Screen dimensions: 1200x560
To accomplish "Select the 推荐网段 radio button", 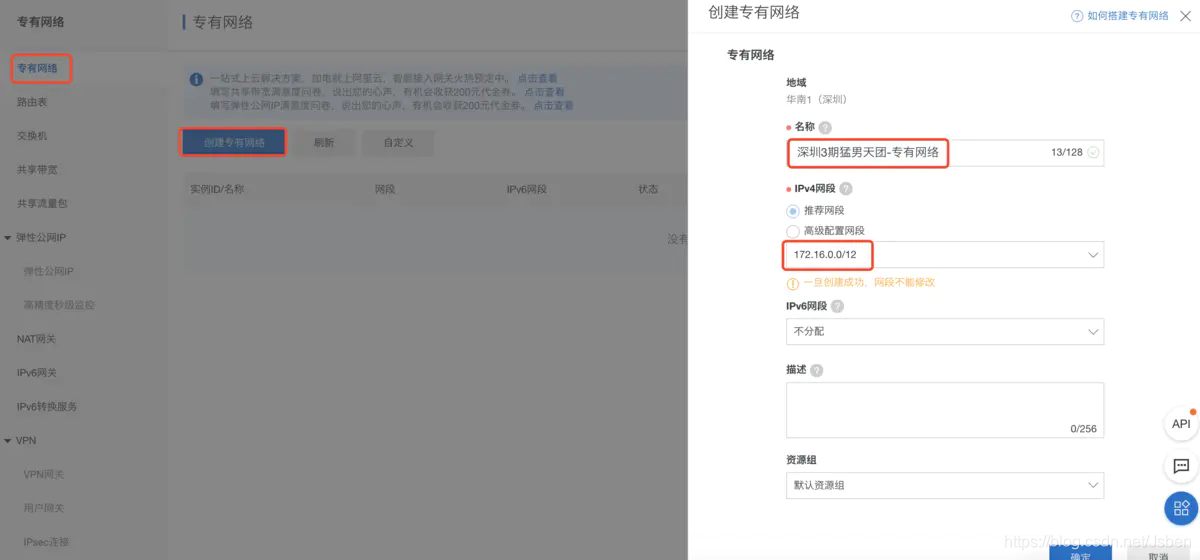I will [x=793, y=211].
